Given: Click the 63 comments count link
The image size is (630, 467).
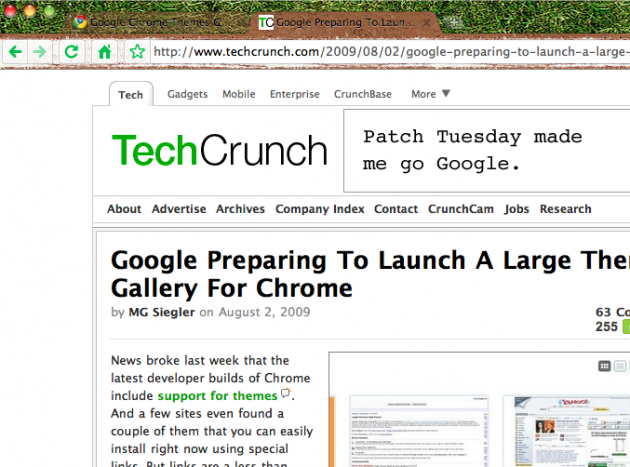Looking at the screenshot, I should [x=612, y=312].
